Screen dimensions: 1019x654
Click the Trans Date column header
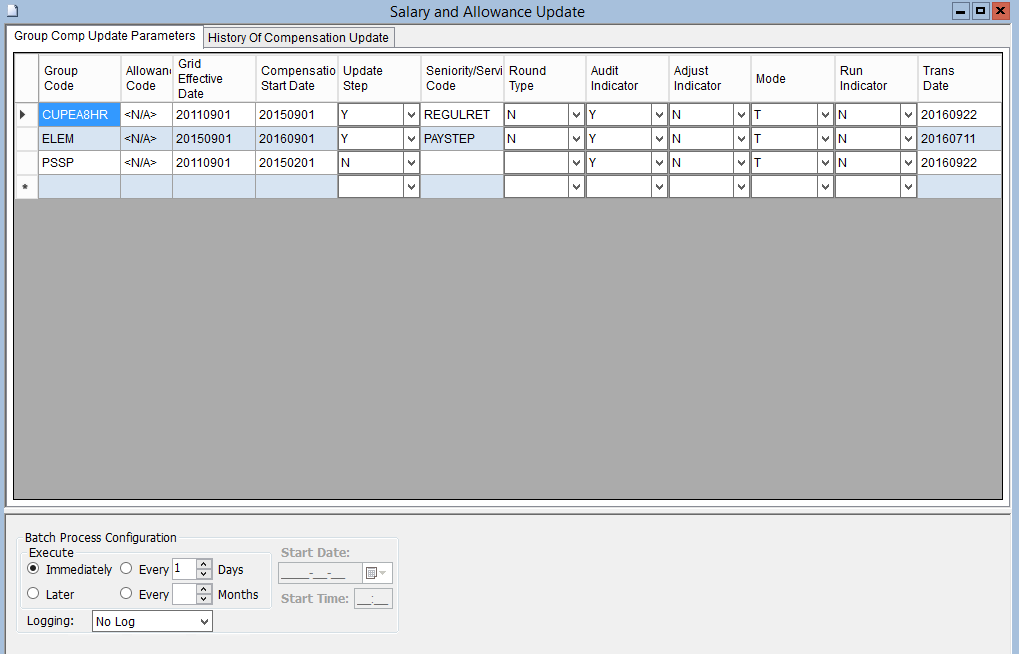(x=958, y=78)
